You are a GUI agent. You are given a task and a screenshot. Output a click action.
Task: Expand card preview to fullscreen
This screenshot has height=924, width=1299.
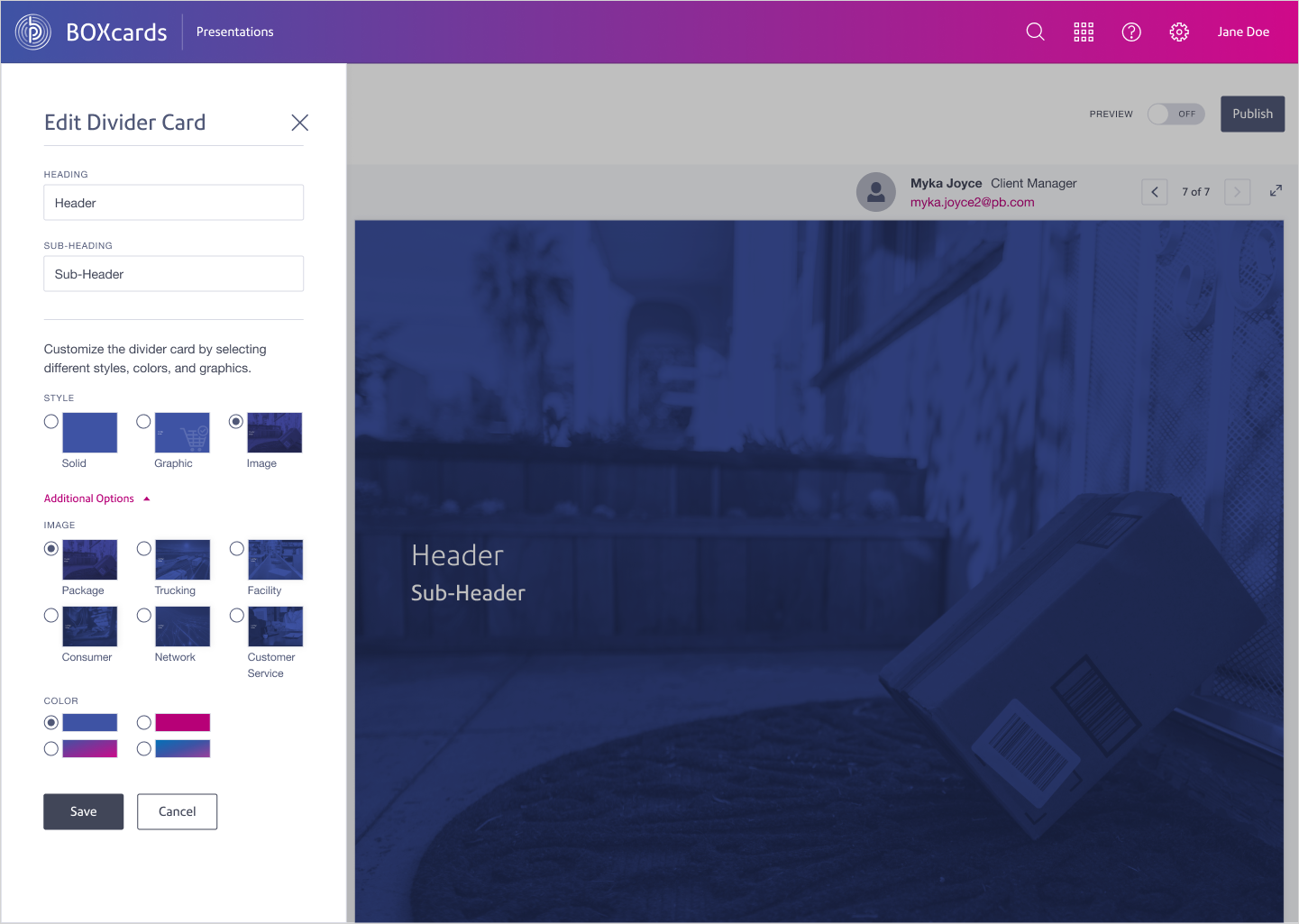(x=1276, y=190)
